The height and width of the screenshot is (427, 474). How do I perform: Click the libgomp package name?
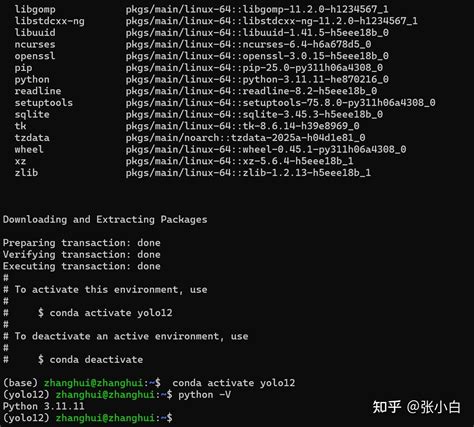coord(35,9)
